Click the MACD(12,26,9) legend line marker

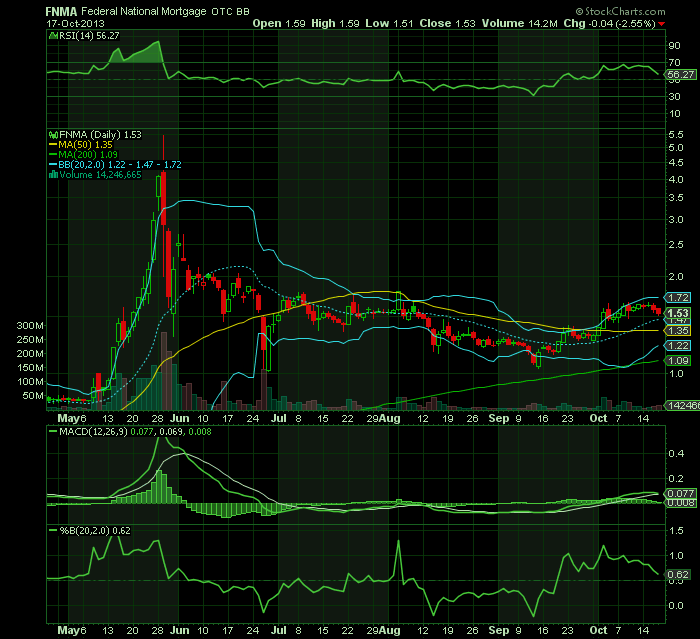[x=53, y=432]
